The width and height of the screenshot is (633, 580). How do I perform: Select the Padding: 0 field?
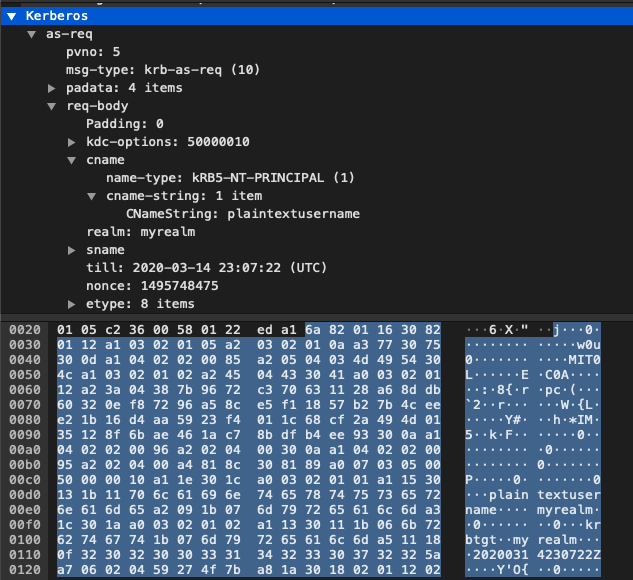coord(124,124)
